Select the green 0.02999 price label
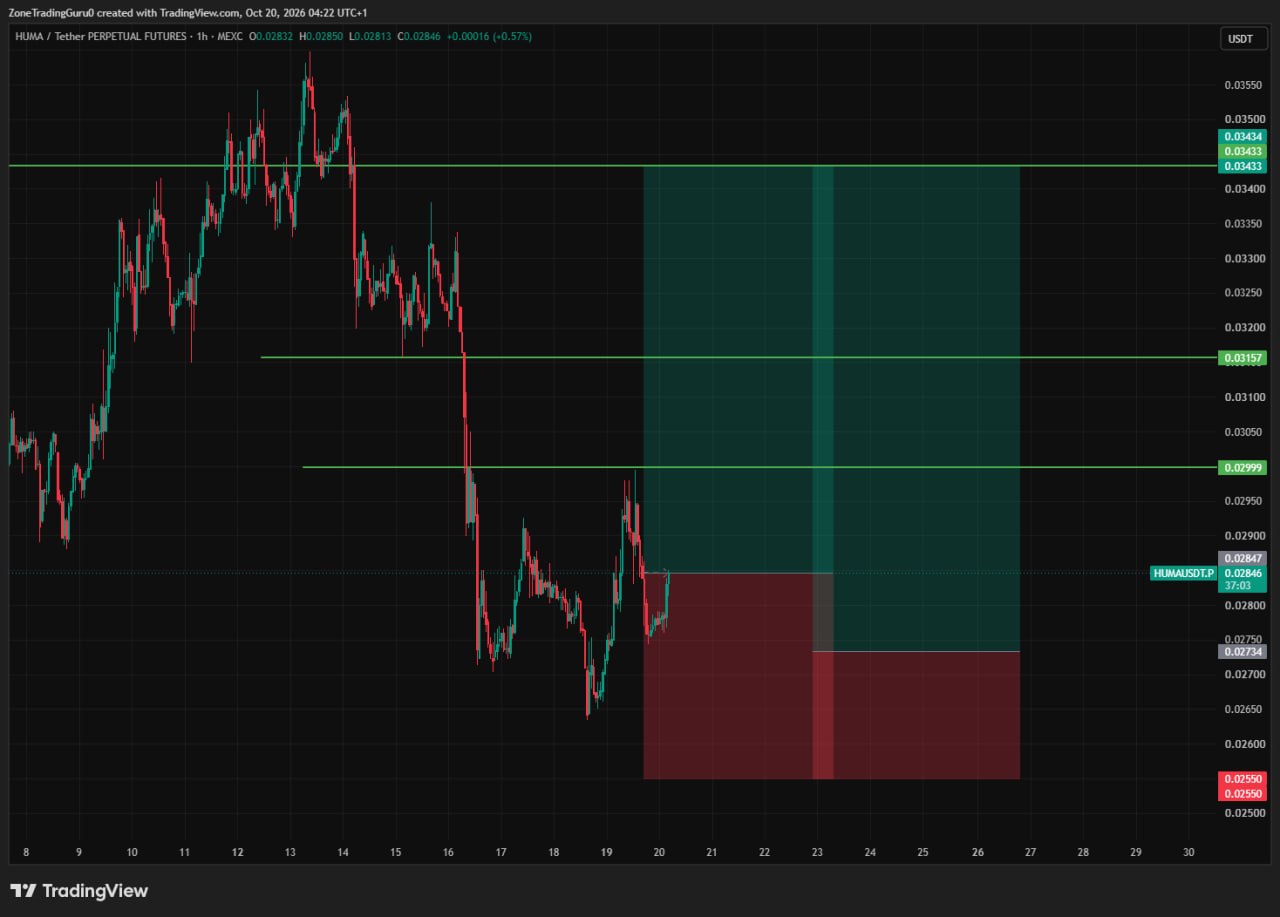The image size is (1280, 917). (x=1243, y=467)
